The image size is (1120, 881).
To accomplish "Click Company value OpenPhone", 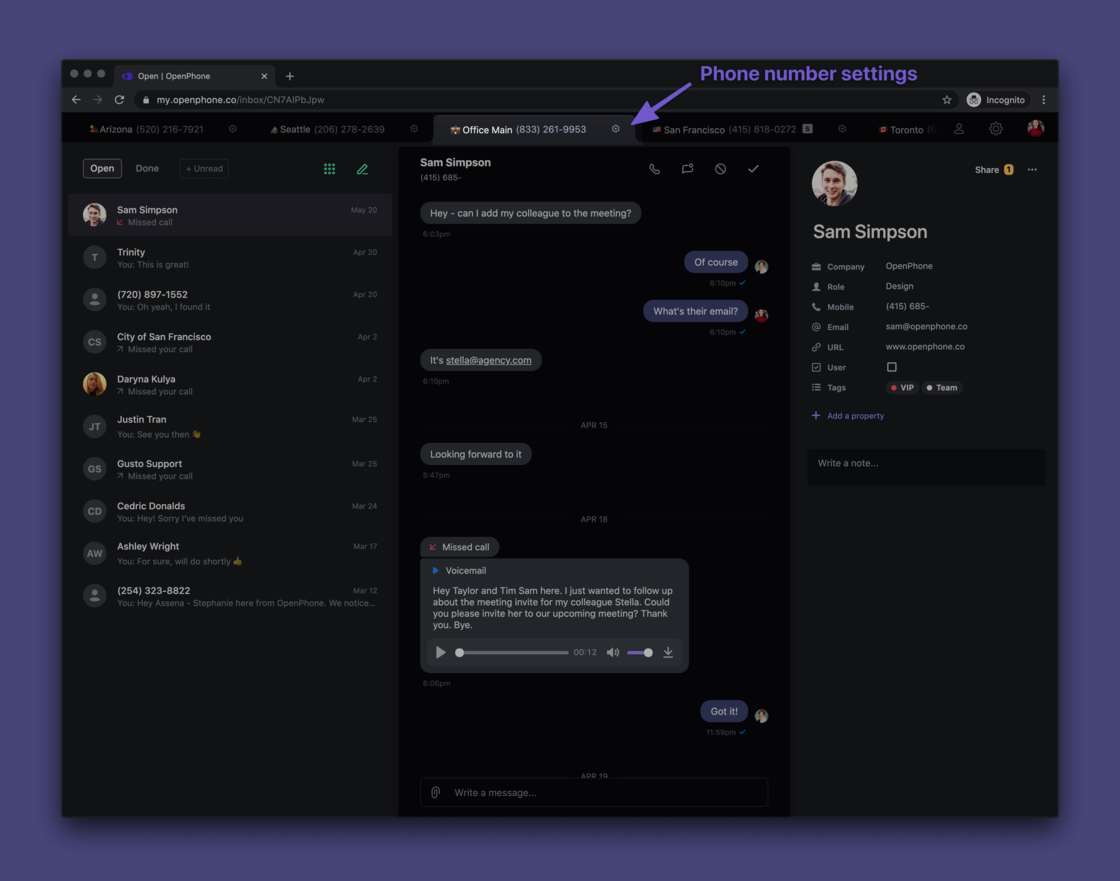I will click(x=909, y=266).
